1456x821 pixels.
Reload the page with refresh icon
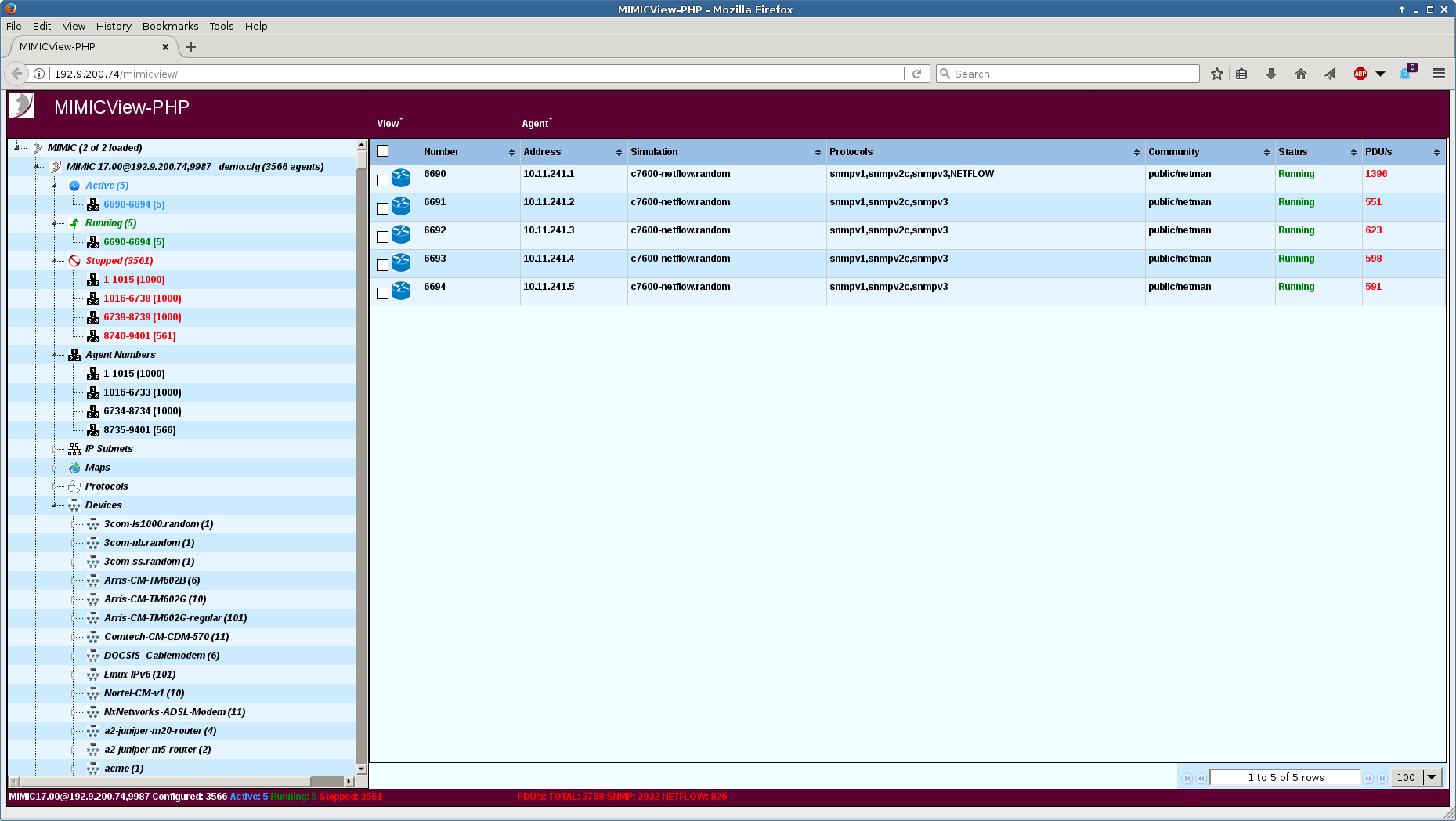pos(916,74)
